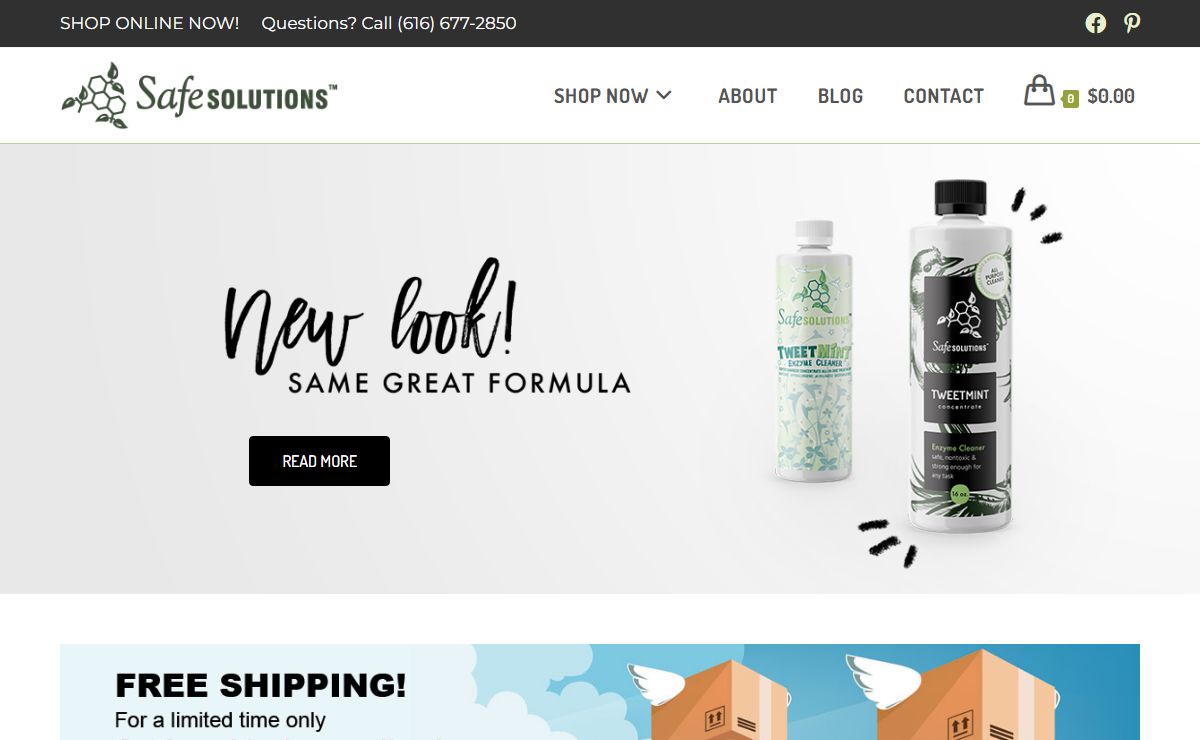Viewport: 1200px width, 740px height.
Task: Click the New look! headline text
Action: click(x=370, y=315)
